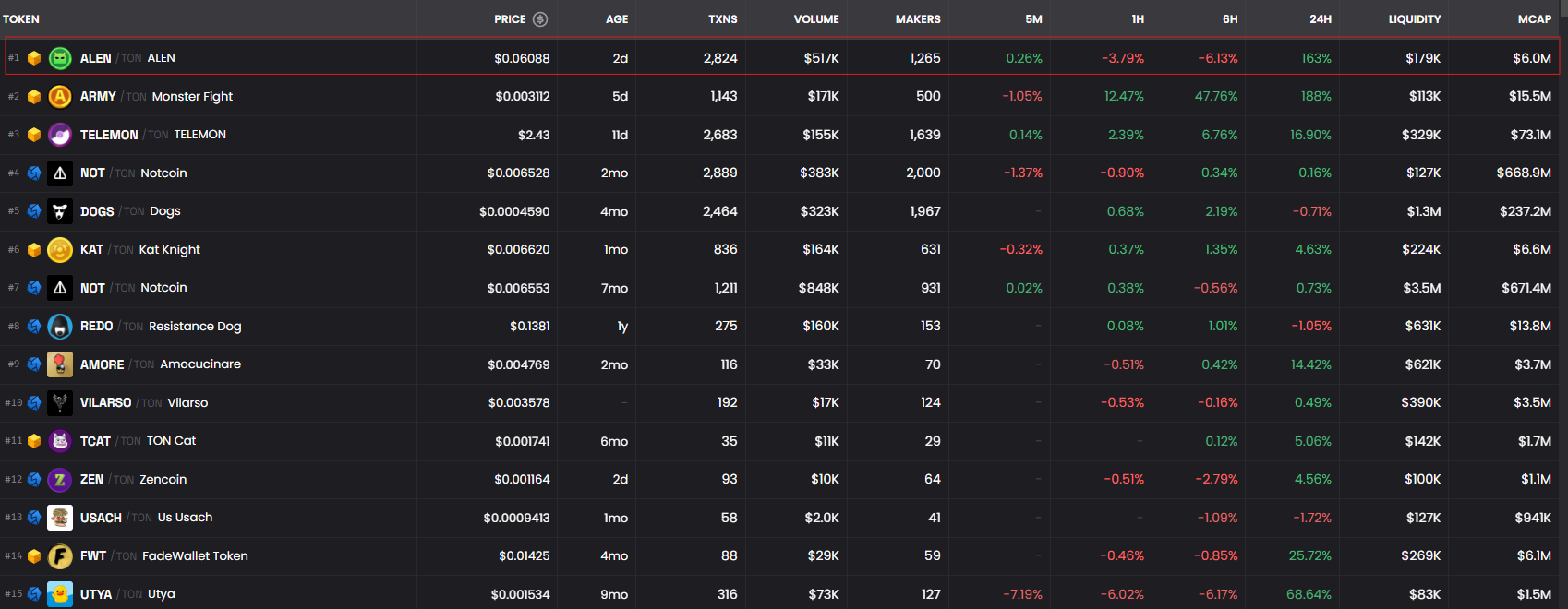Click the 2,889 transactions value
The width and height of the screenshot is (1568, 609).
pos(720,173)
